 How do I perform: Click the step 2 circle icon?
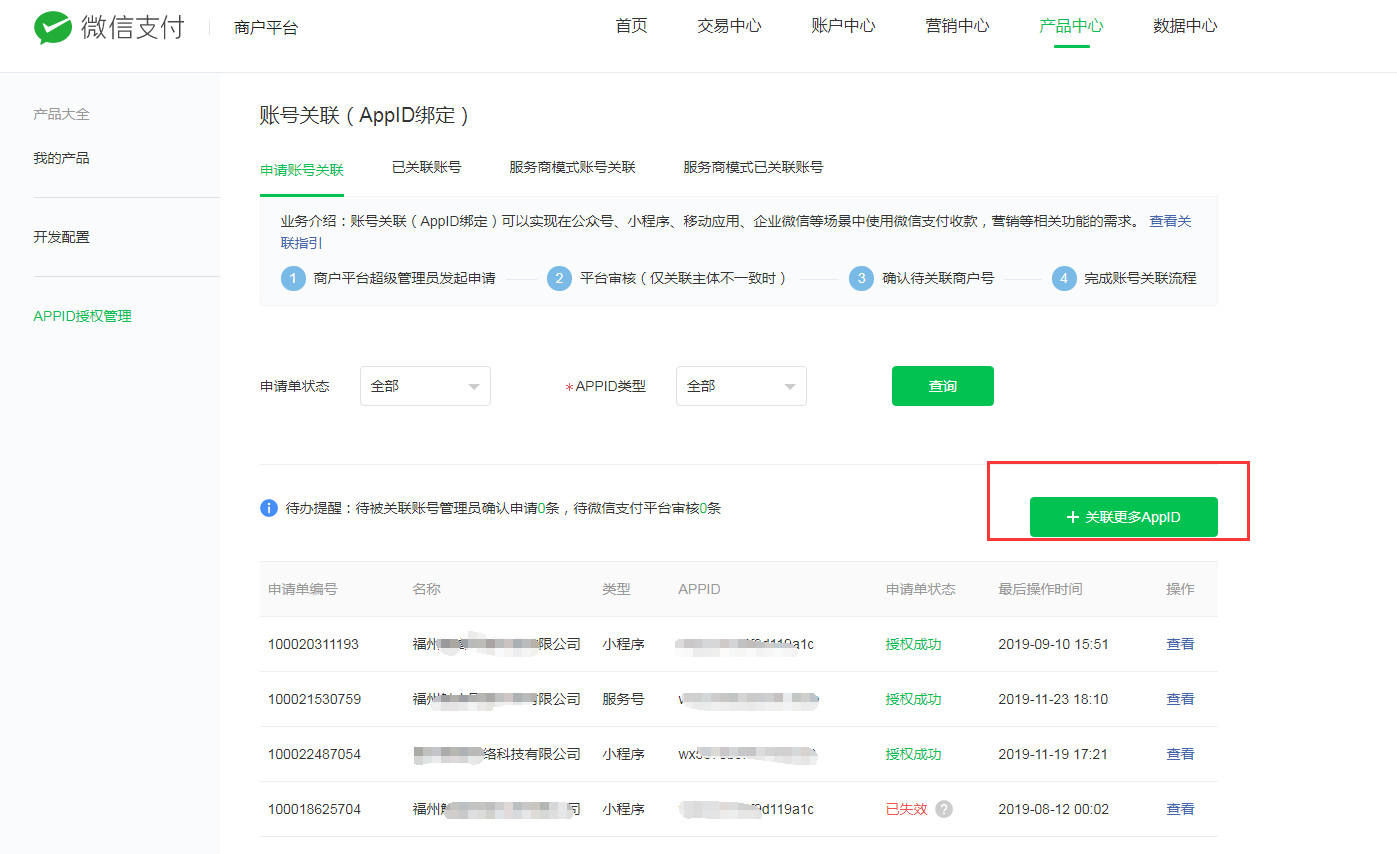click(x=560, y=278)
